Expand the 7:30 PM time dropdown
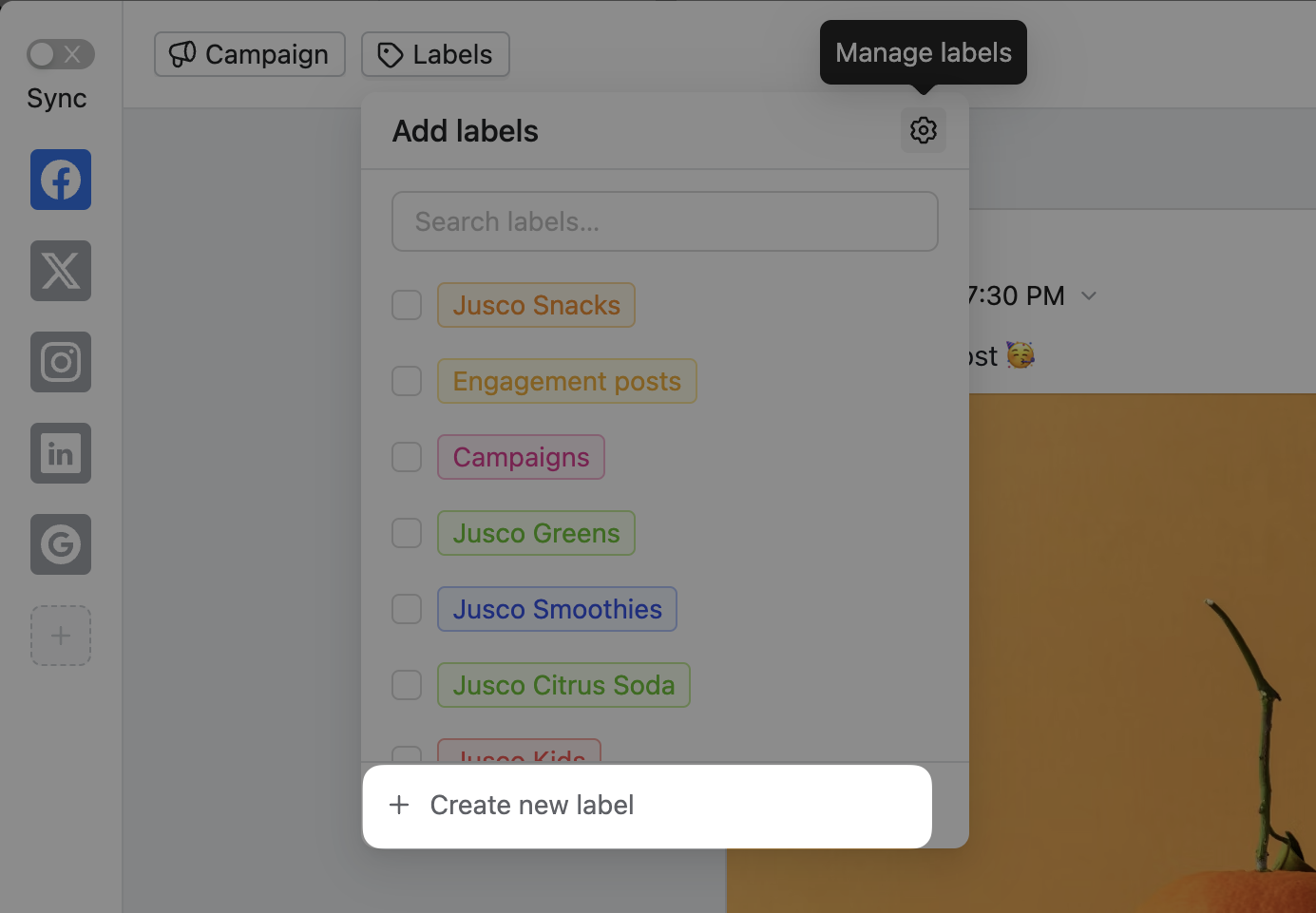This screenshot has width=1316, height=913. coord(1089,296)
